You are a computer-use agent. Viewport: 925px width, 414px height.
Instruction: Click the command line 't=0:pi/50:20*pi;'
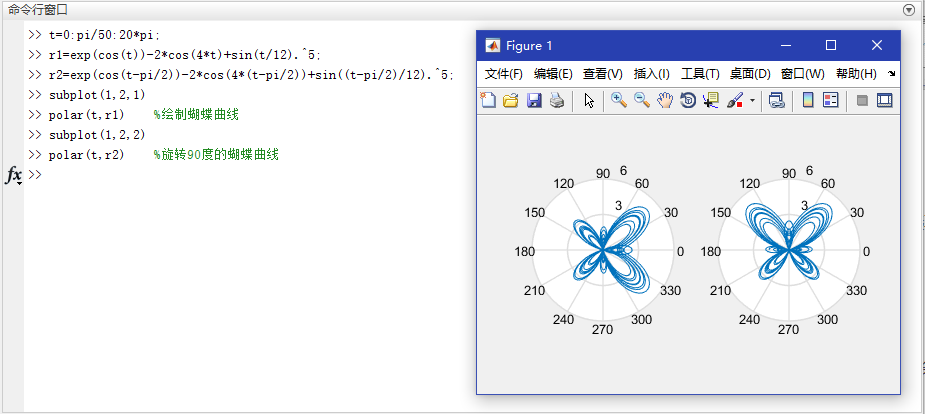coord(104,35)
